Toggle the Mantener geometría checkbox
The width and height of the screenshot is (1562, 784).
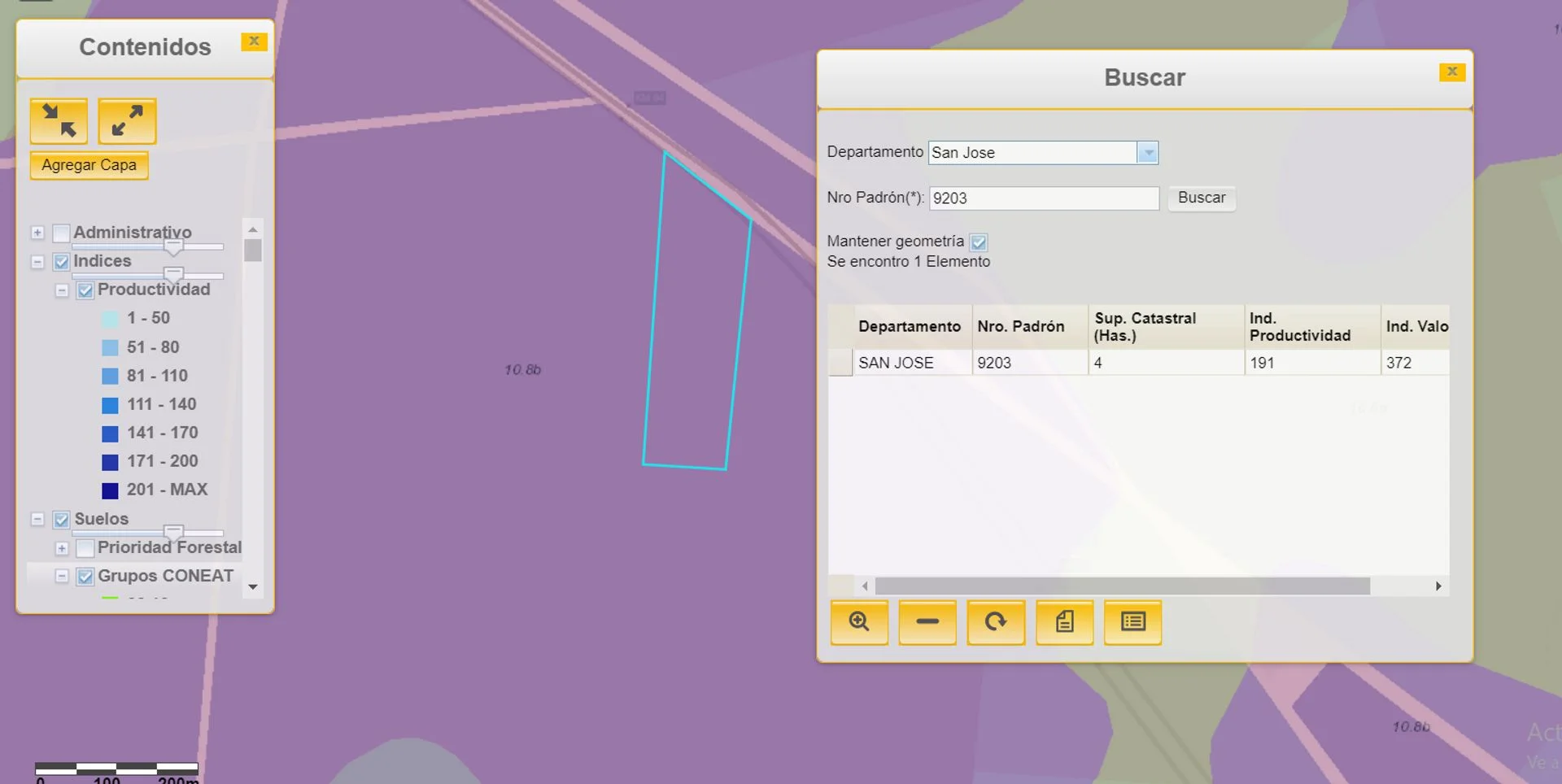point(979,242)
